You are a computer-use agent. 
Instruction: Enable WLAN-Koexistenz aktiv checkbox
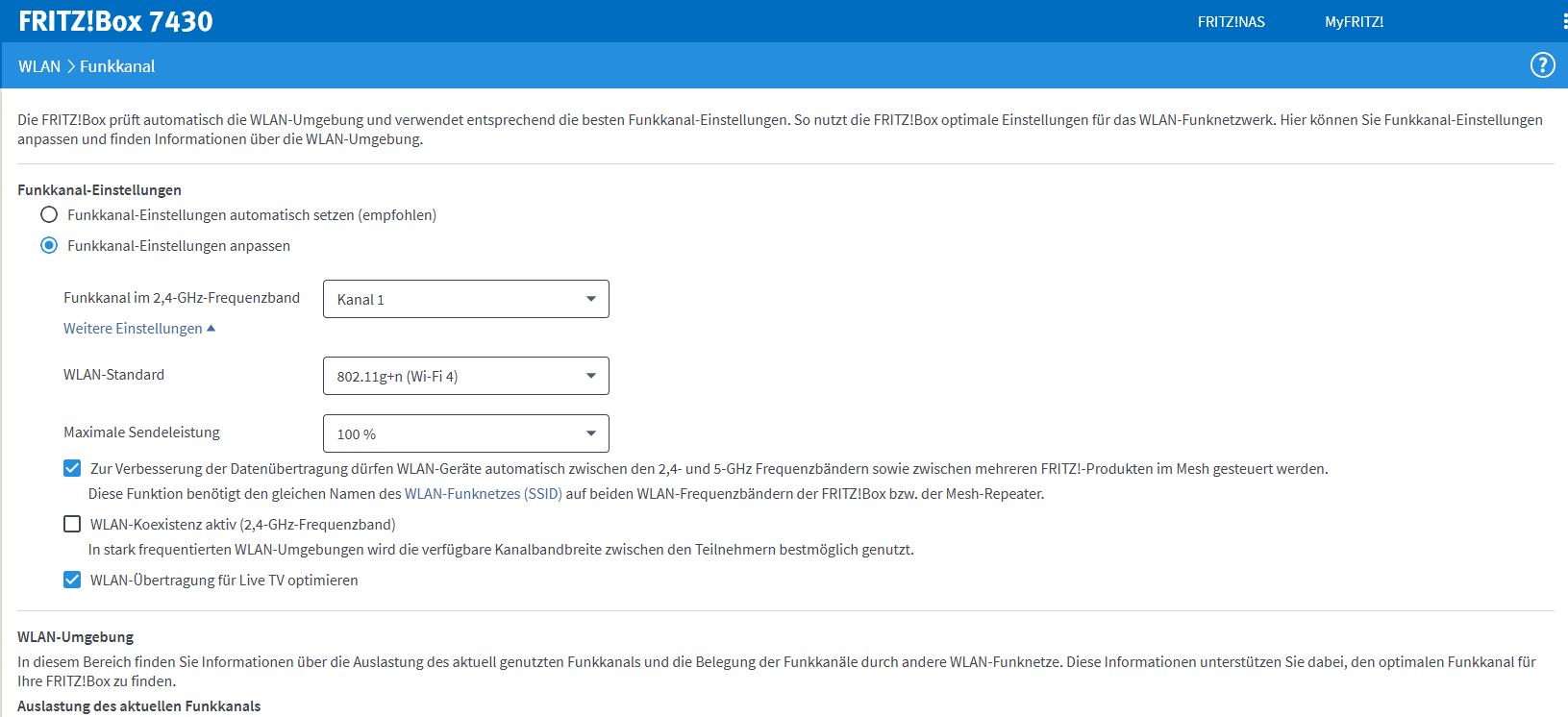point(72,524)
